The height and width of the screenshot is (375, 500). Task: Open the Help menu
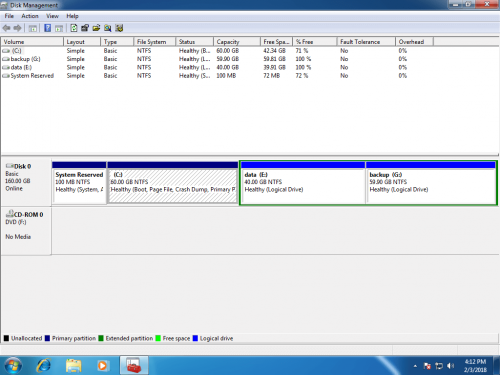click(72, 16)
